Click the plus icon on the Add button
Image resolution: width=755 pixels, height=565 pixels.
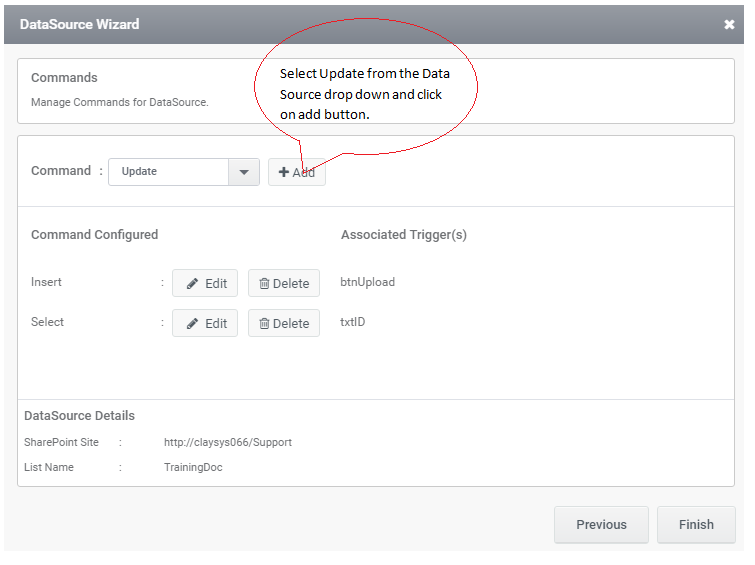(284, 172)
